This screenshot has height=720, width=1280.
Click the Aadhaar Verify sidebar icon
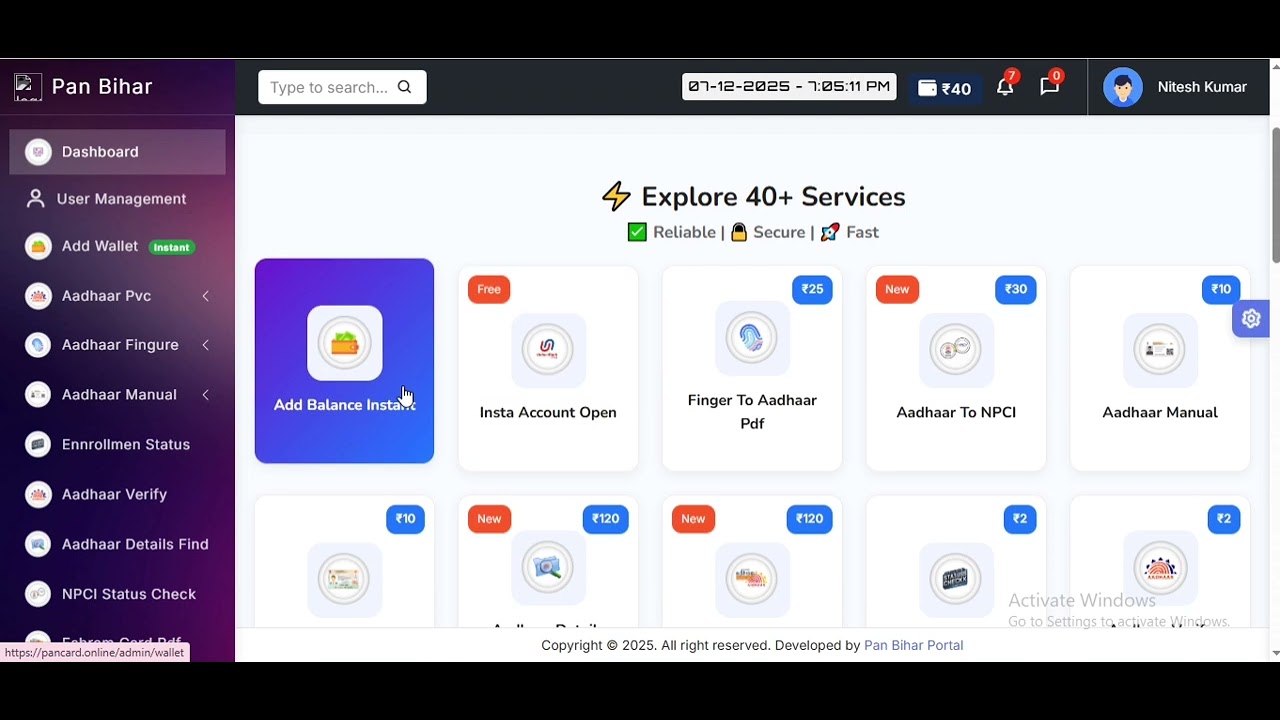38,494
